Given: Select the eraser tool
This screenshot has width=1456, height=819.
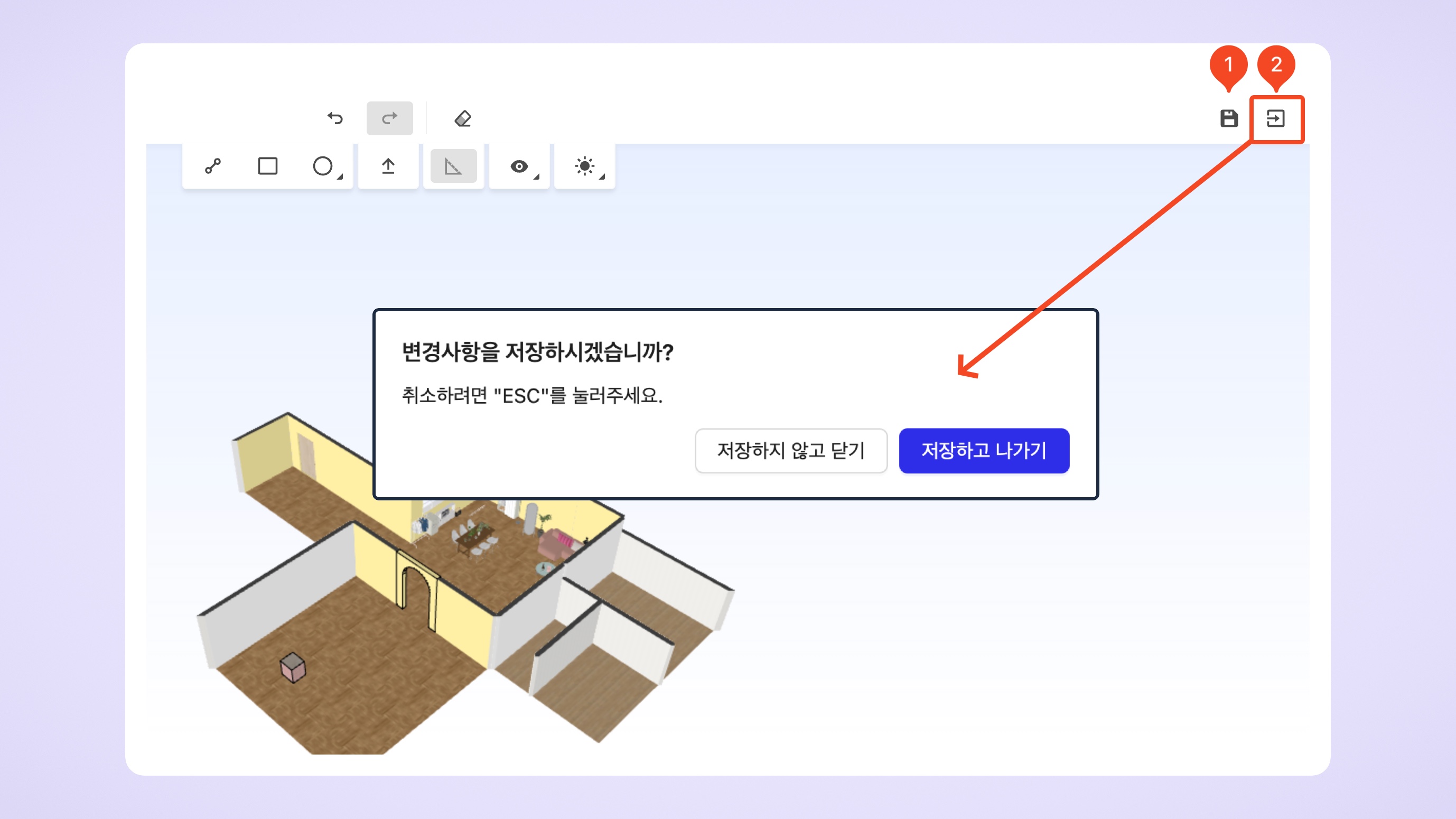Looking at the screenshot, I should click(x=462, y=118).
